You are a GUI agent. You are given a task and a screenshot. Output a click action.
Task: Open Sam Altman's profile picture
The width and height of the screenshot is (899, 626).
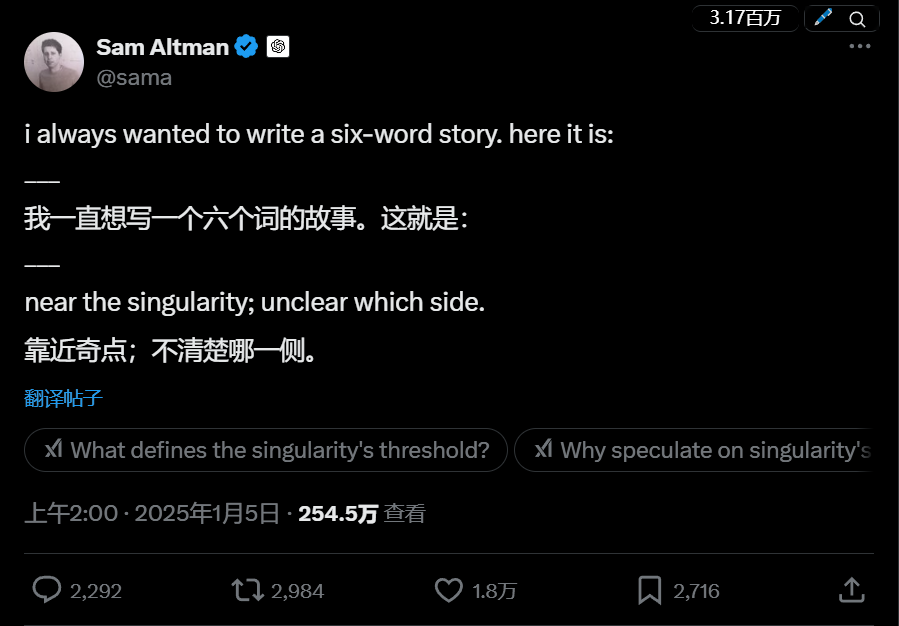point(54,62)
